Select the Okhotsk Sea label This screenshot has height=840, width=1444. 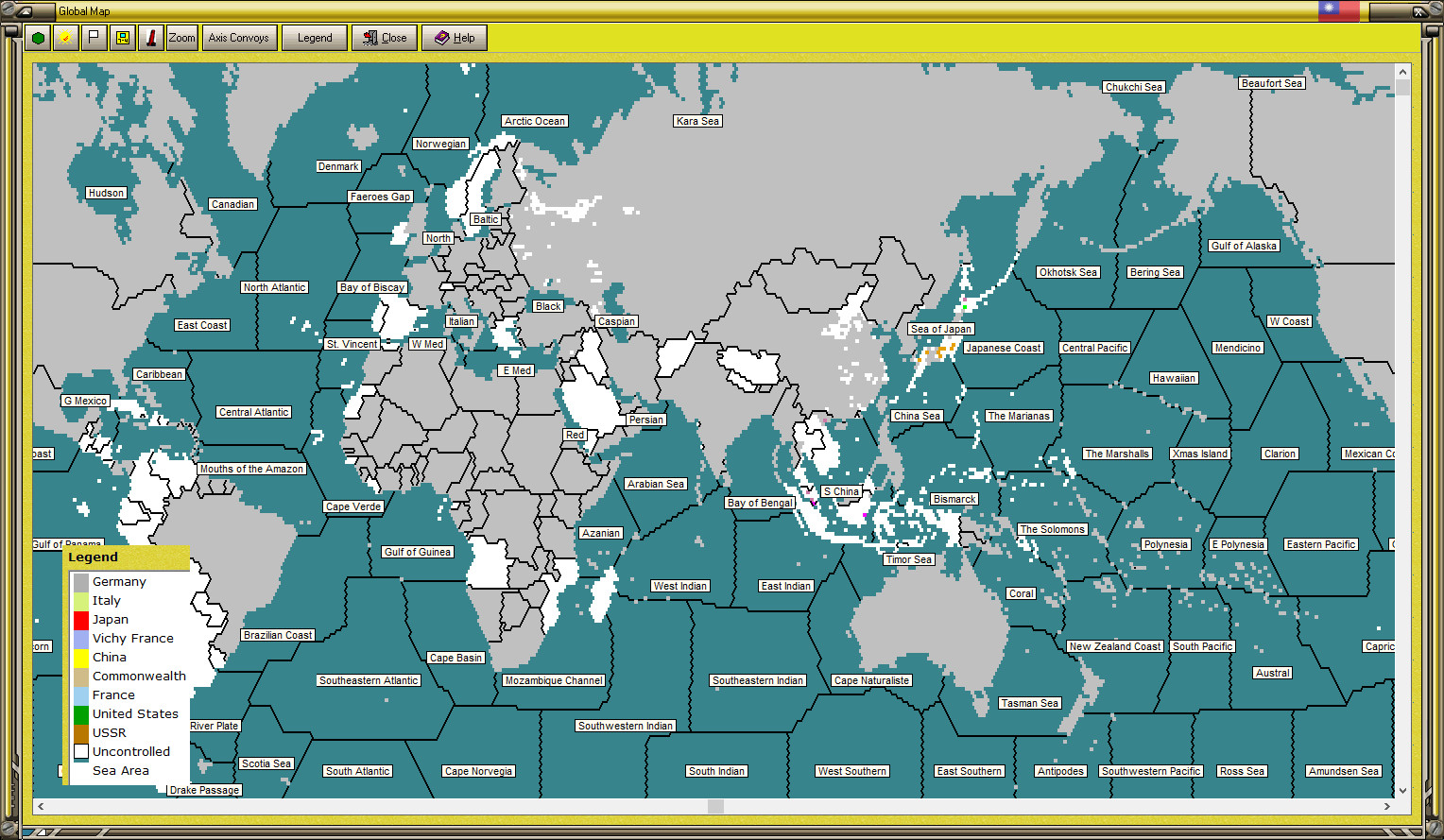[1068, 272]
